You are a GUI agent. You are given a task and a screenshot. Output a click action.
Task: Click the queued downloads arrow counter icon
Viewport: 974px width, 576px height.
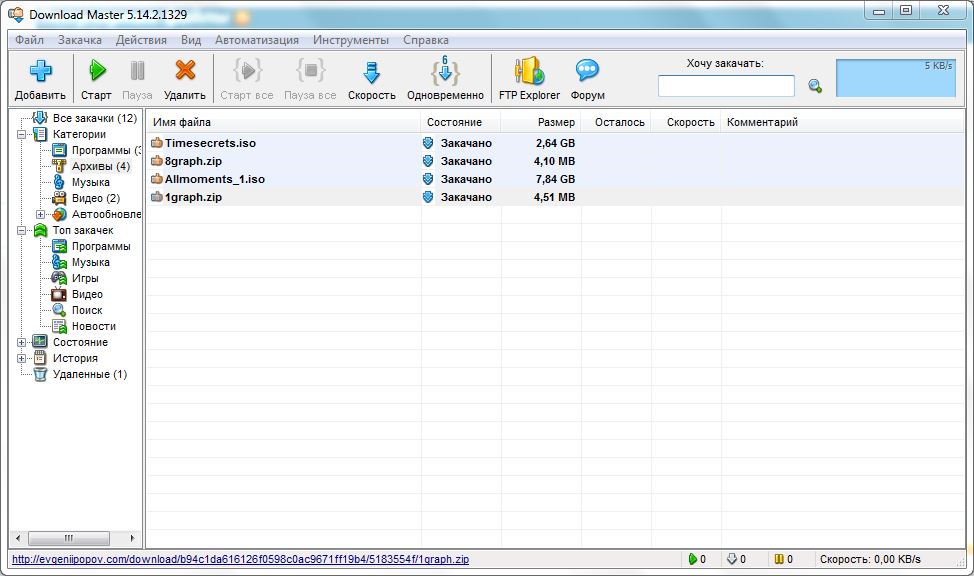click(x=732, y=559)
